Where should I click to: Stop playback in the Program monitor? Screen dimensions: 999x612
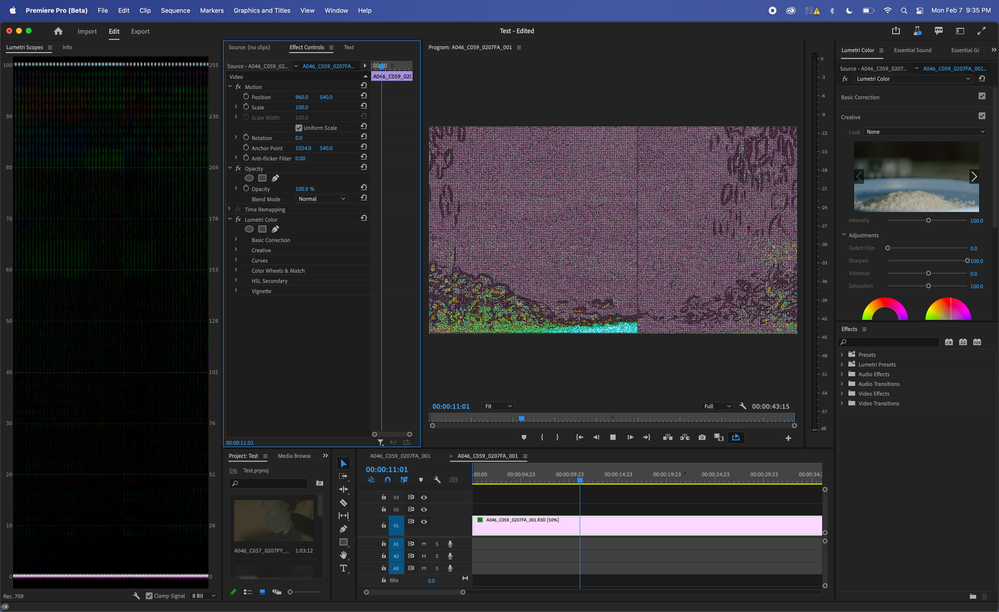[613, 437]
